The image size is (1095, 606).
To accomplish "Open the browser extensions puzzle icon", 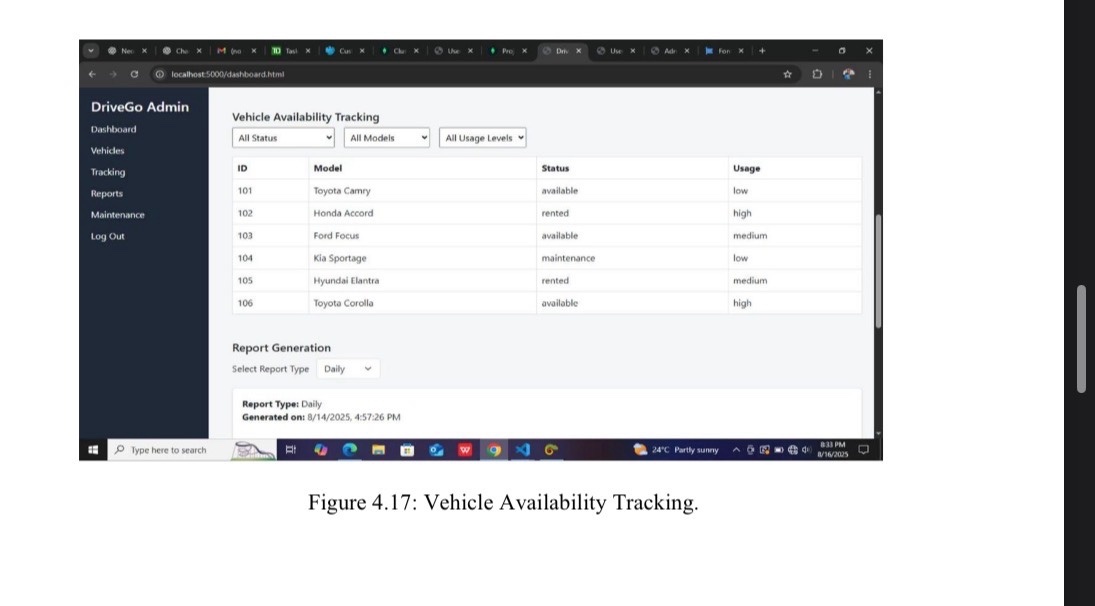I will tap(817, 74).
